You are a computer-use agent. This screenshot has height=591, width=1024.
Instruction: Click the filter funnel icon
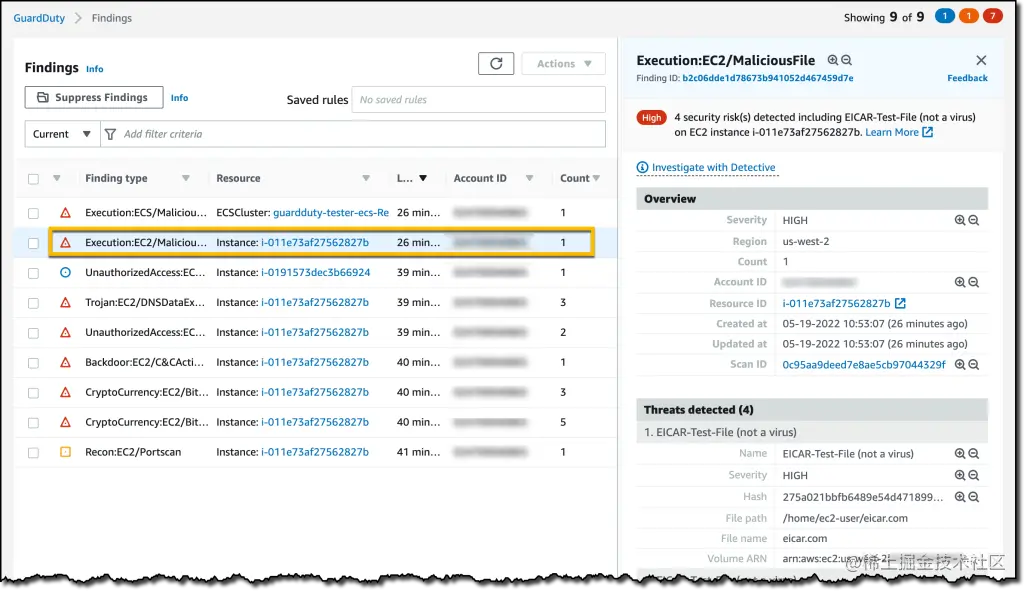tap(110, 134)
